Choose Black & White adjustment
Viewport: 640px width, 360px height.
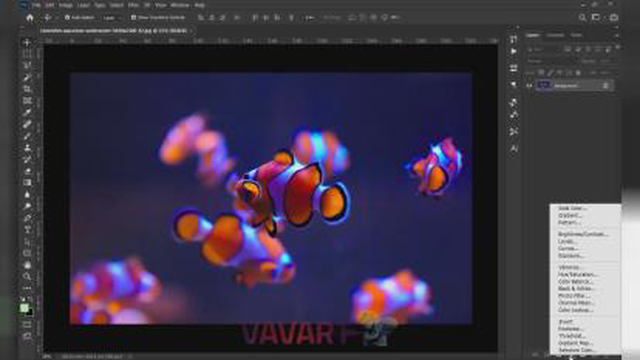coord(576,289)
